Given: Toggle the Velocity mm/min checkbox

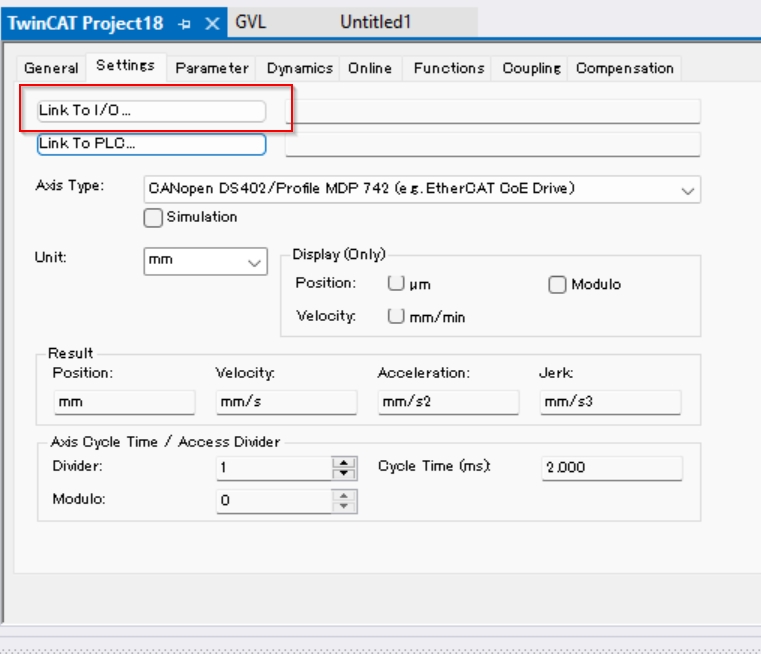Looking at the screenshot, I should coord(396,316).
